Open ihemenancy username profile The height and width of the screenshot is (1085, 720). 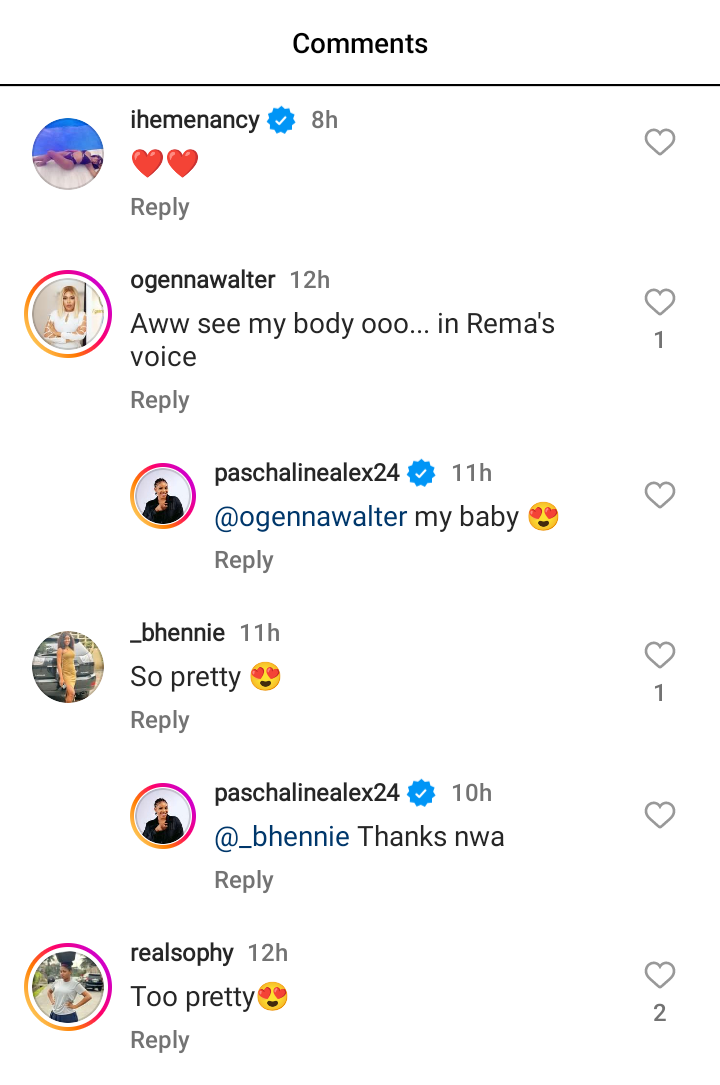[195, 120]
